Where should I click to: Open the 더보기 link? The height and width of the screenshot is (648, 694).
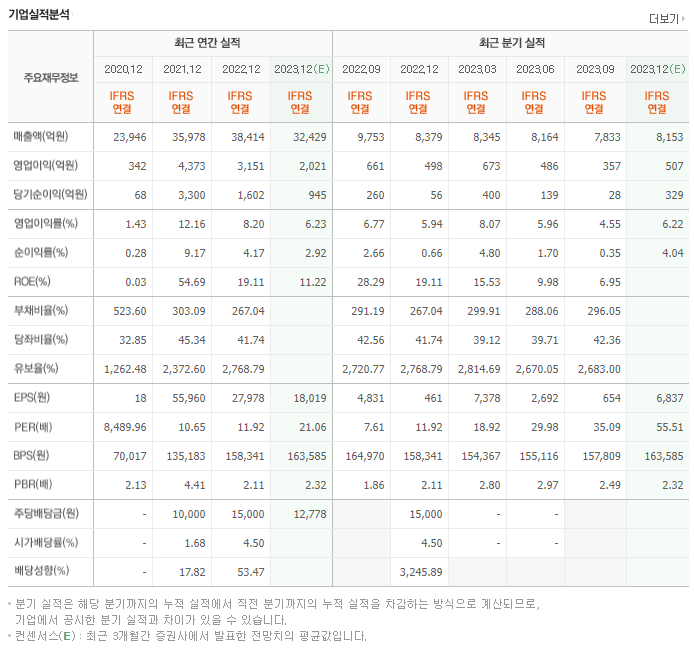664,19
